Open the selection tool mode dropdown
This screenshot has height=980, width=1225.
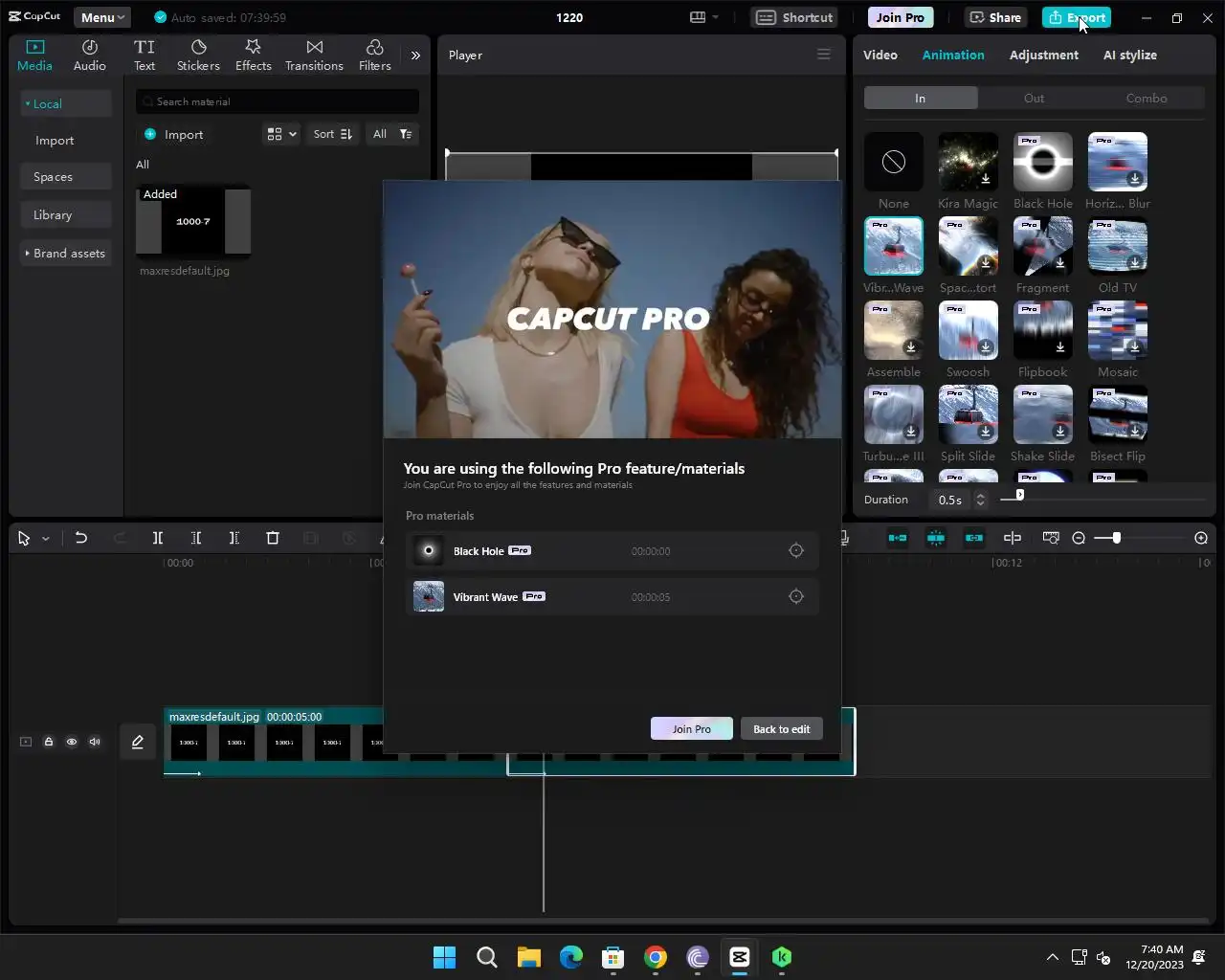click(x=45, y=539)
